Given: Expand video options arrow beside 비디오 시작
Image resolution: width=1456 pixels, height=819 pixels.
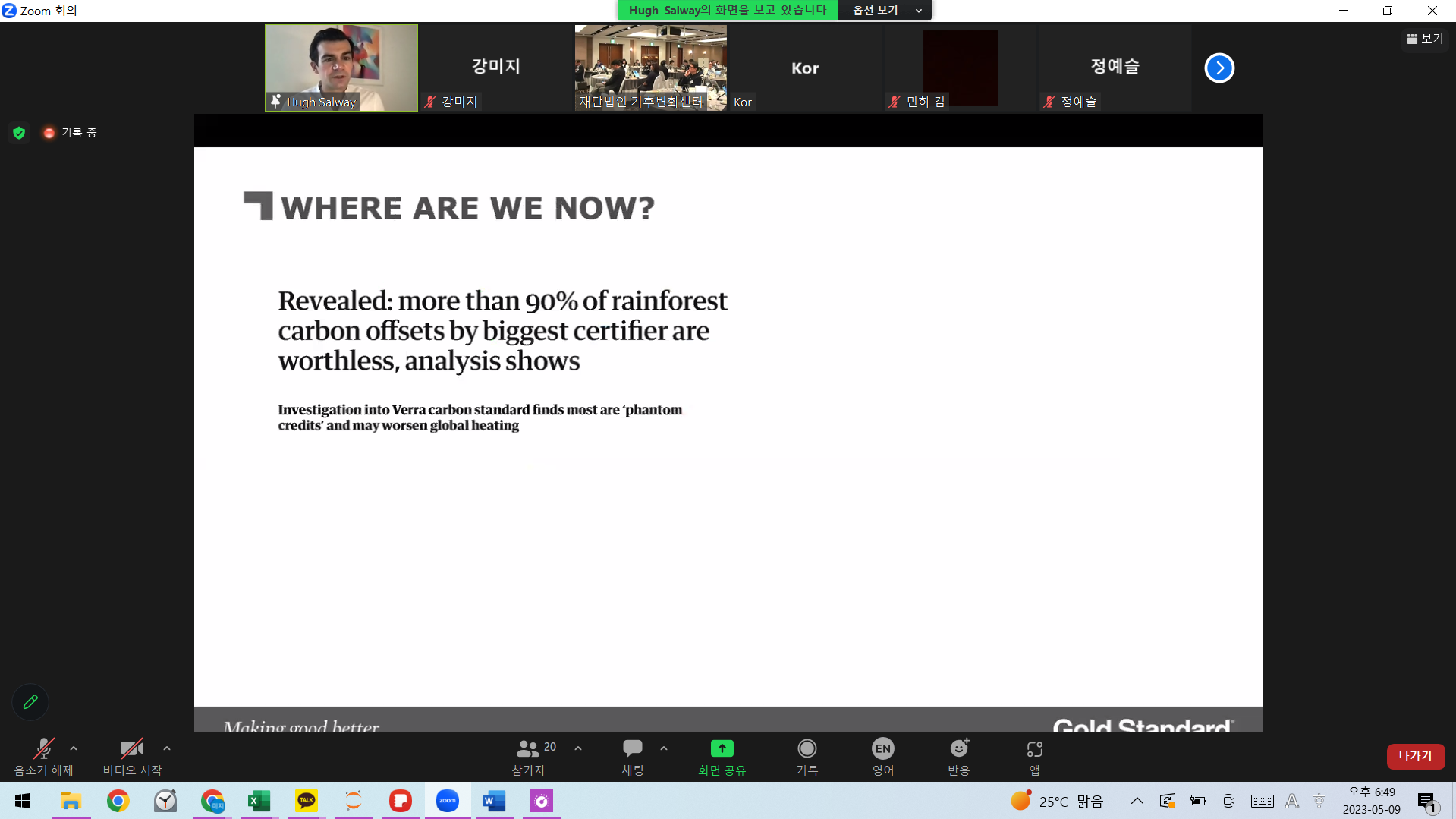Looking at the screenshot, I should tap(167, 748).
